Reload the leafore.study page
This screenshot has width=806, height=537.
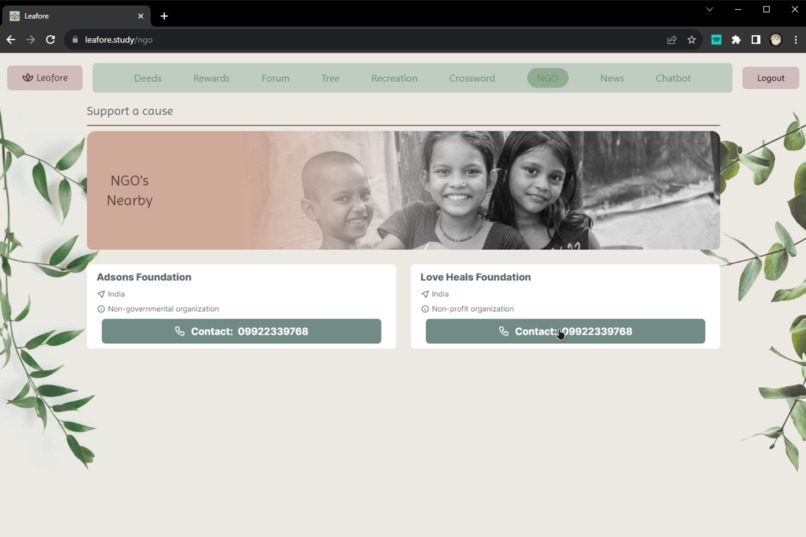point(50,40)
